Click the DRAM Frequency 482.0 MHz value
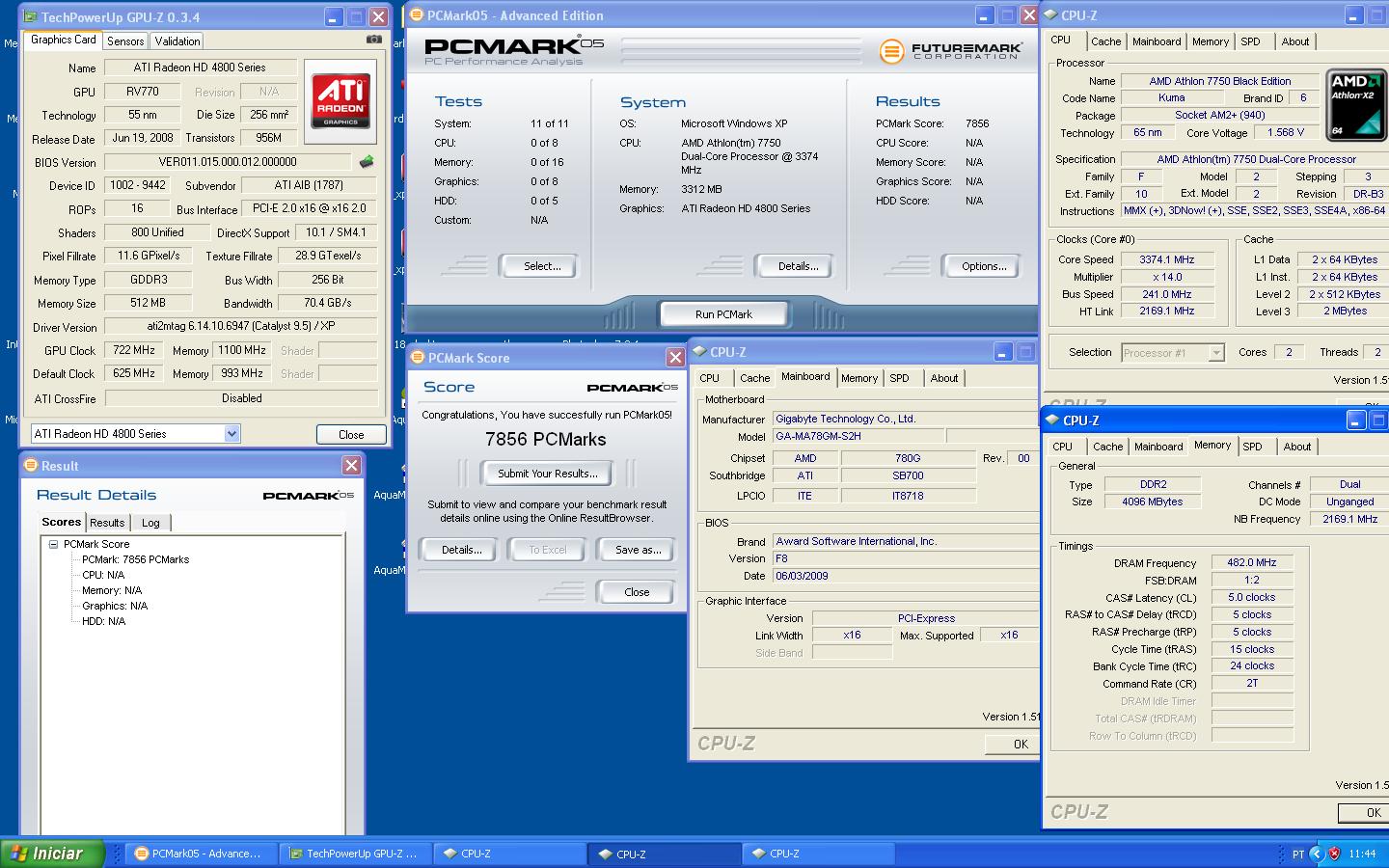1389x868 pixels. (x=1252, y=562)
